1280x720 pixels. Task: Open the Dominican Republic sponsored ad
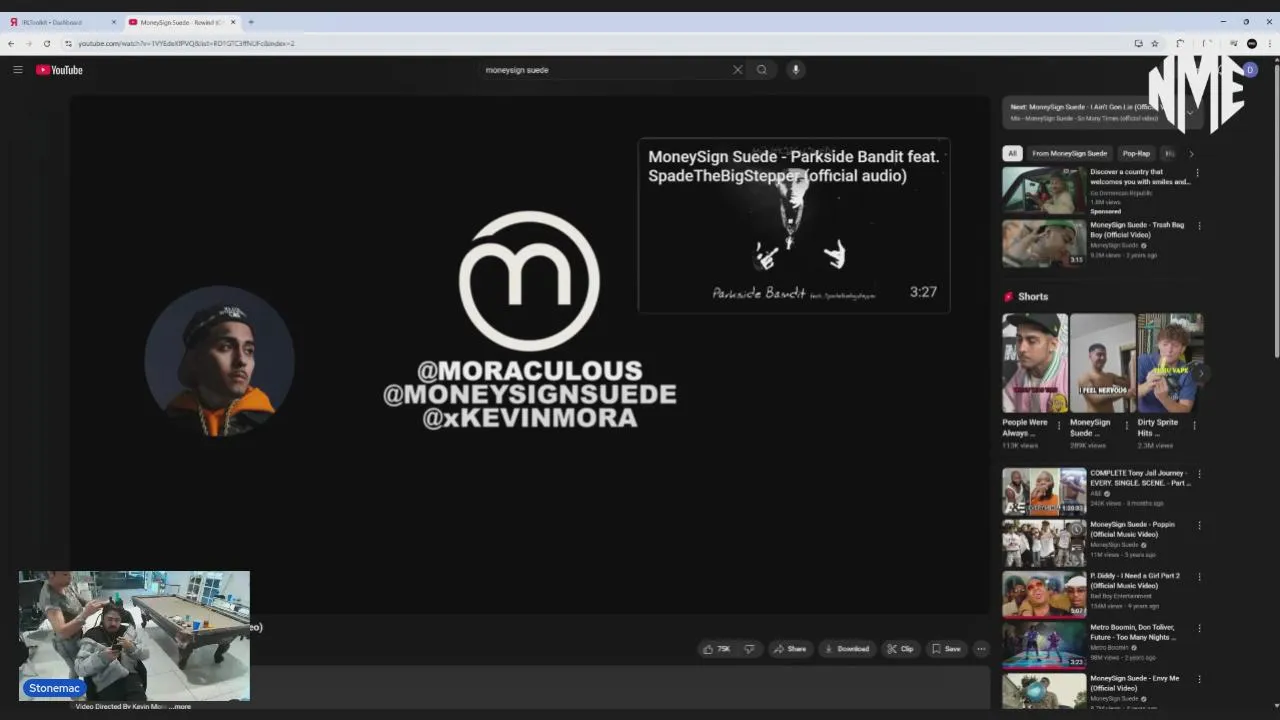click(1044, 191)
